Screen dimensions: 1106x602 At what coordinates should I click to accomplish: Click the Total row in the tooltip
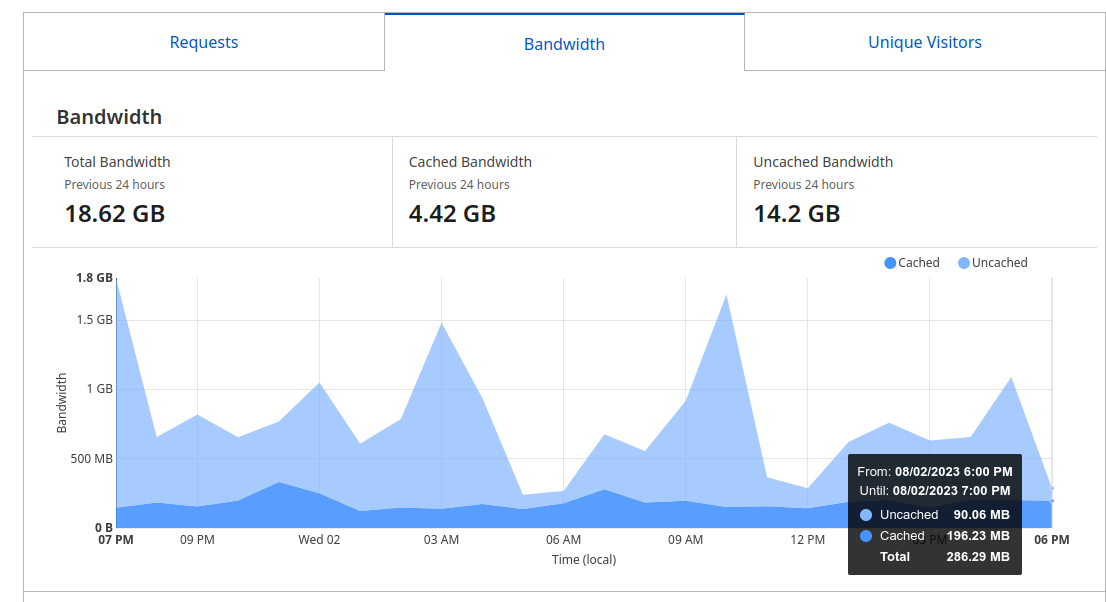pos(895,556)
